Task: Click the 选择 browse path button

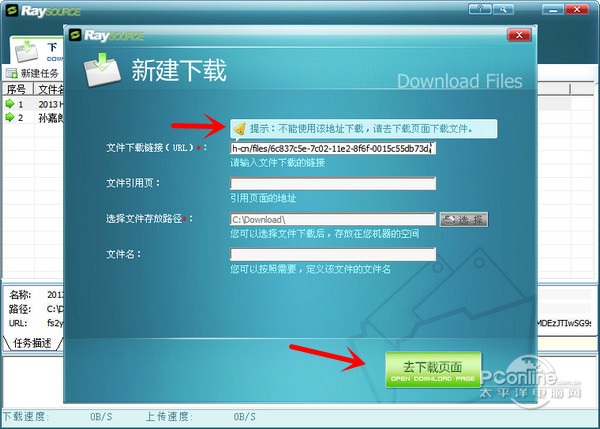Action: click(463, 220)
